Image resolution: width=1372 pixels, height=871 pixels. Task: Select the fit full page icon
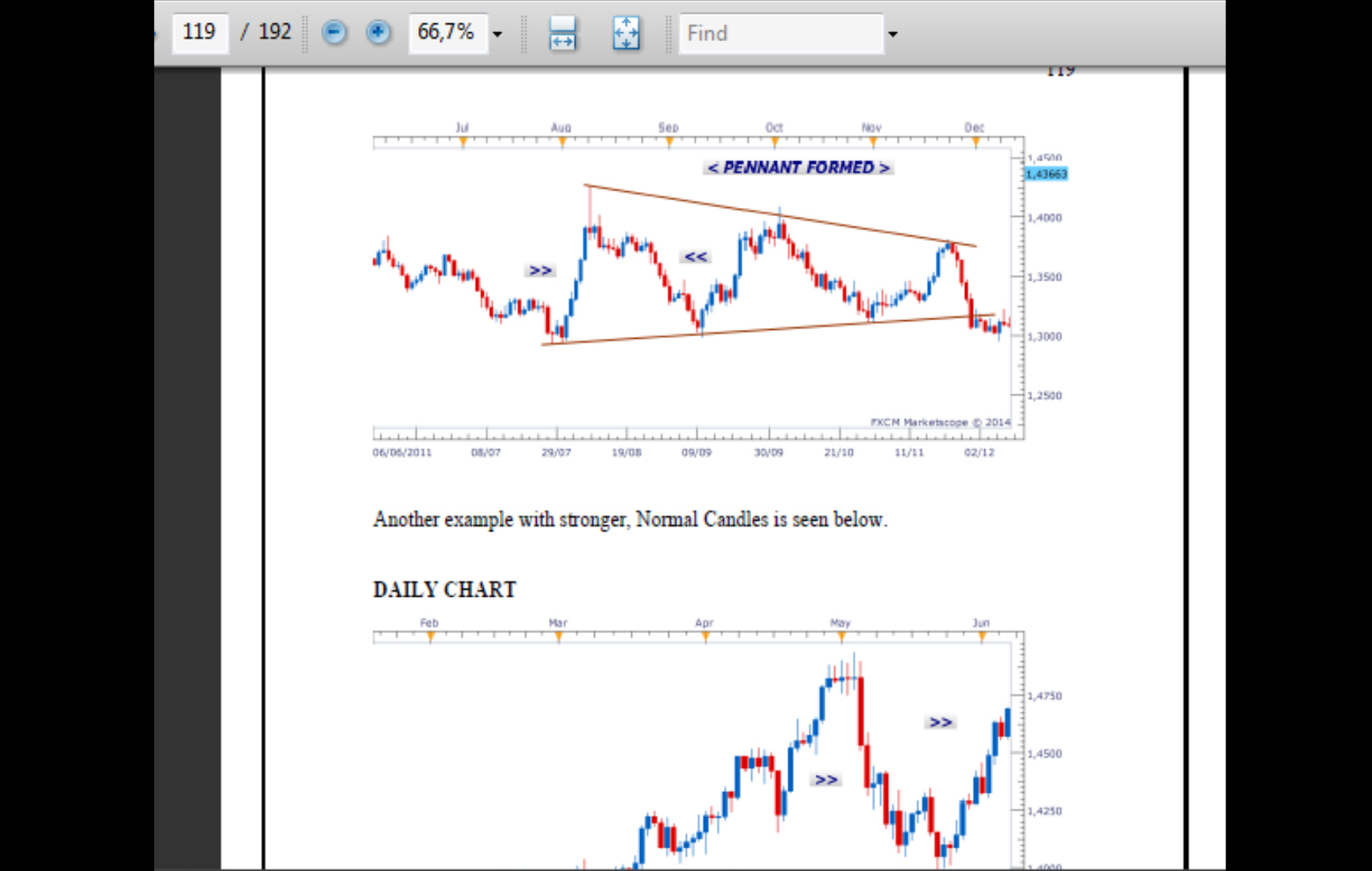coord(626,33)
